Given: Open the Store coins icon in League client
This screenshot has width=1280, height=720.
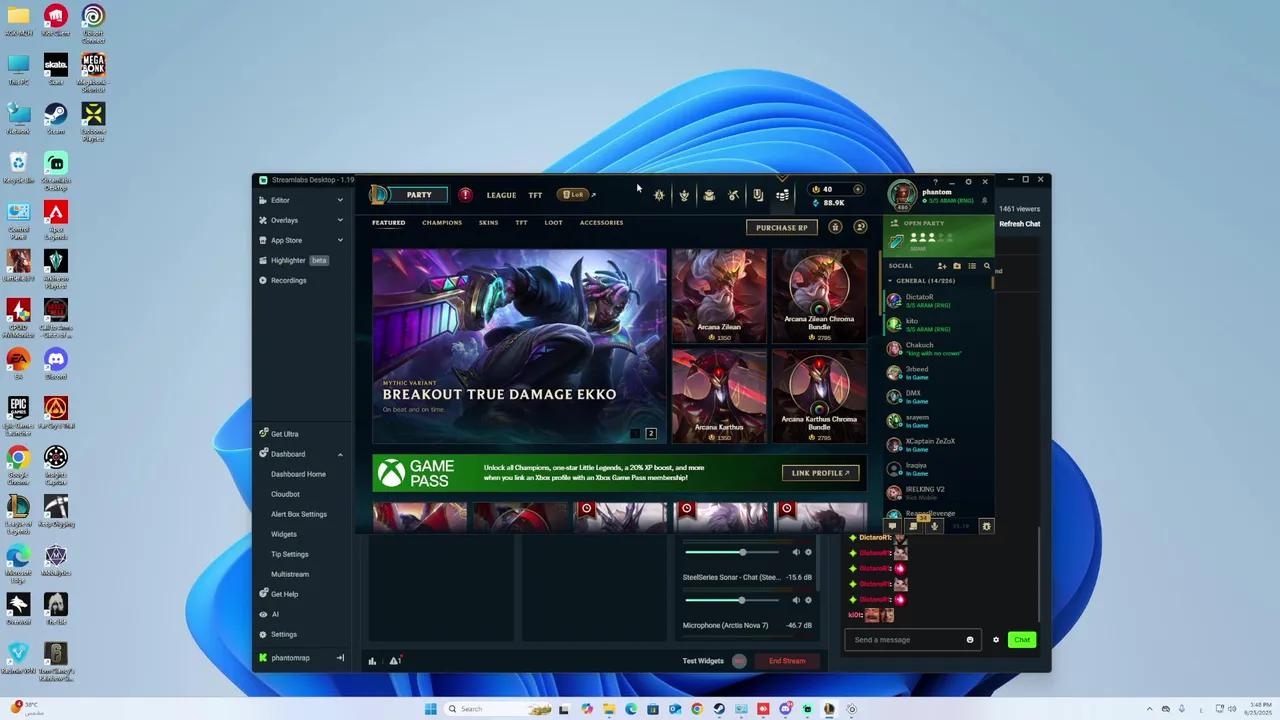Looking at the screenshot, I should click(x=783, y=195).
